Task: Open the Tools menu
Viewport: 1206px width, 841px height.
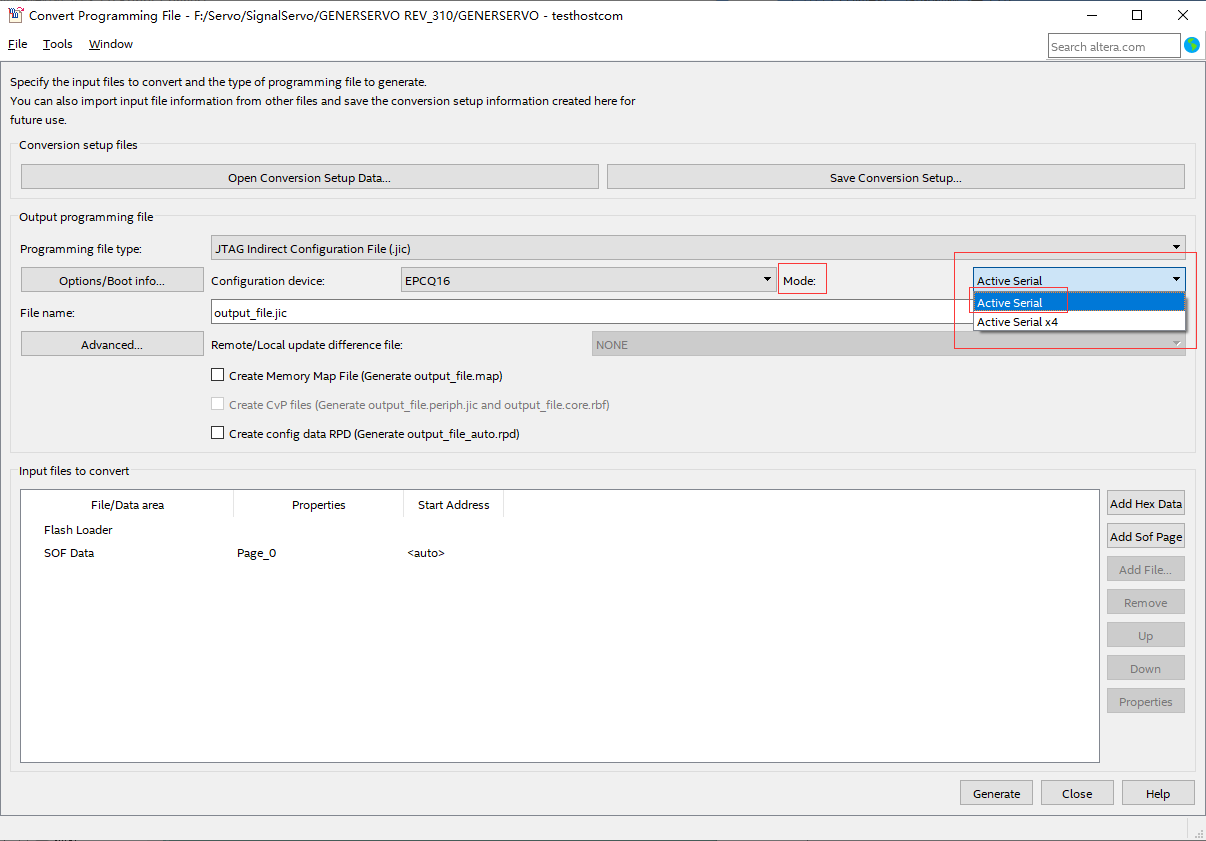Action: (58, 44)
